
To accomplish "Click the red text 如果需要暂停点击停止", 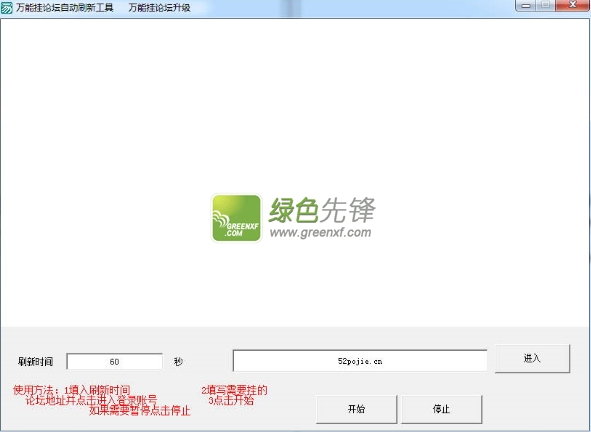I will click(140, 411).
